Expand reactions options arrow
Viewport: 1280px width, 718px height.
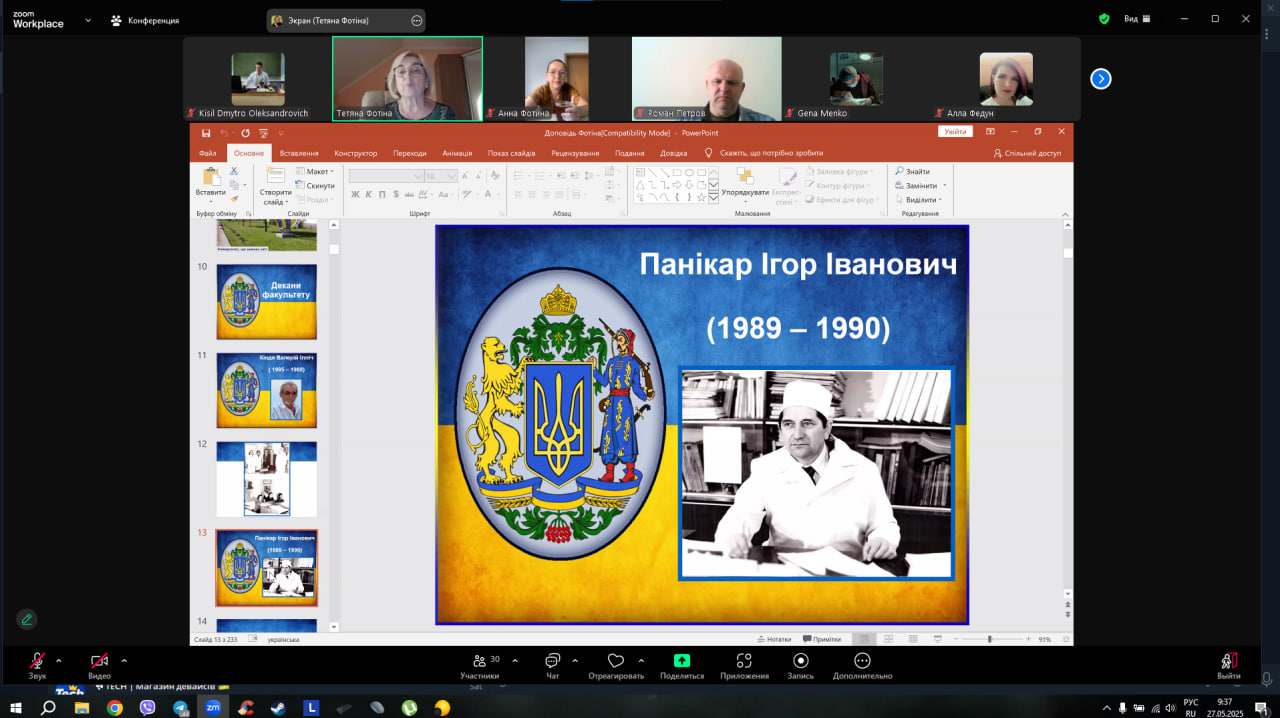coord(641,660)
